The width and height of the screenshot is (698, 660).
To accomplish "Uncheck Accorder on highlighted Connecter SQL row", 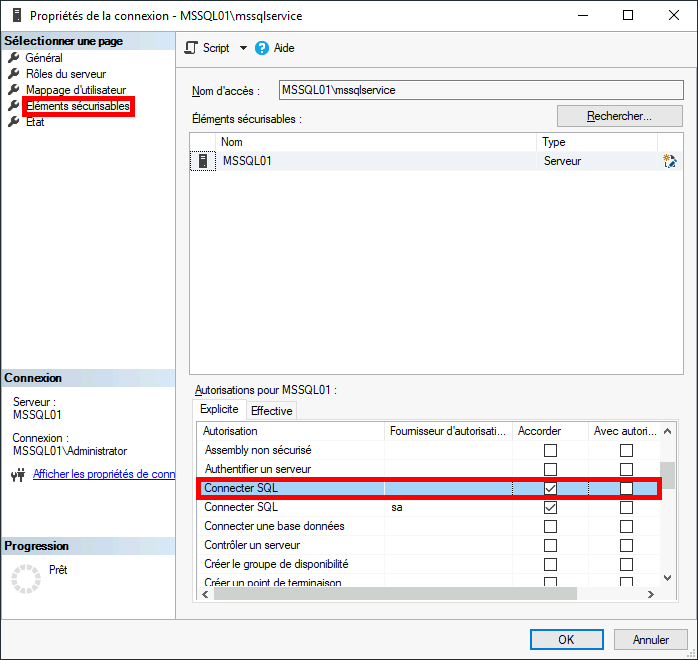I will pyautogui.click(x=550, y=488).
